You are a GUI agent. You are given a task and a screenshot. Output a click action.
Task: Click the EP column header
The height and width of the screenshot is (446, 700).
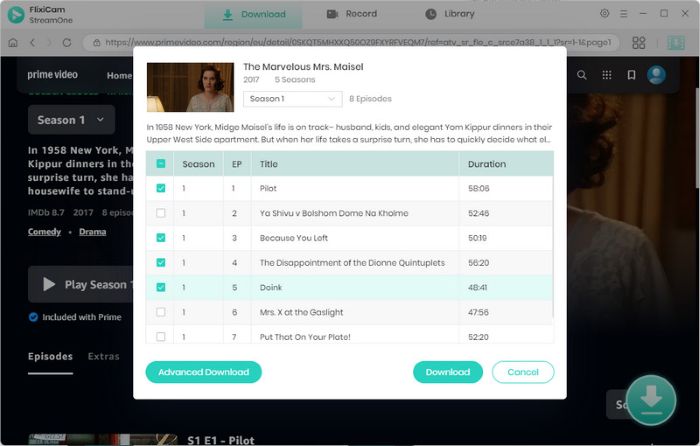237,164
